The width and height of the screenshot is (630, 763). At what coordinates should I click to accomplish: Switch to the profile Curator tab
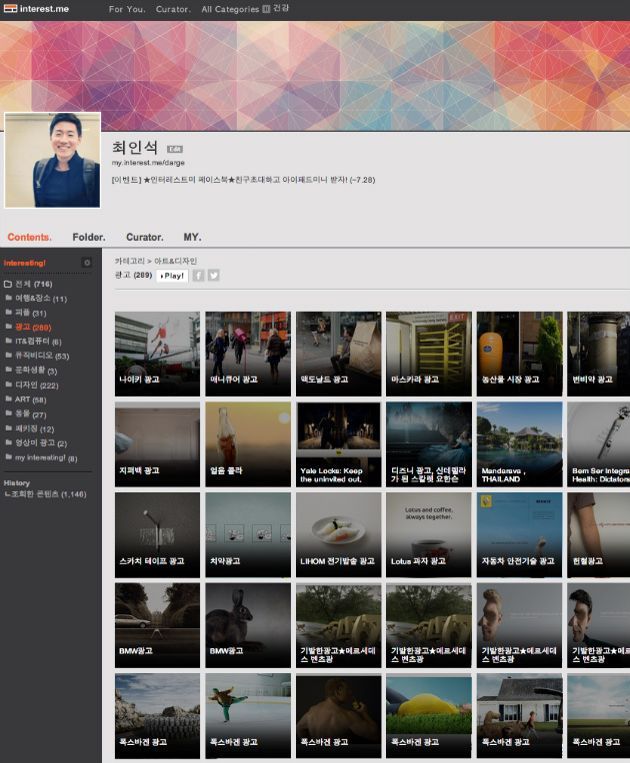145,237
